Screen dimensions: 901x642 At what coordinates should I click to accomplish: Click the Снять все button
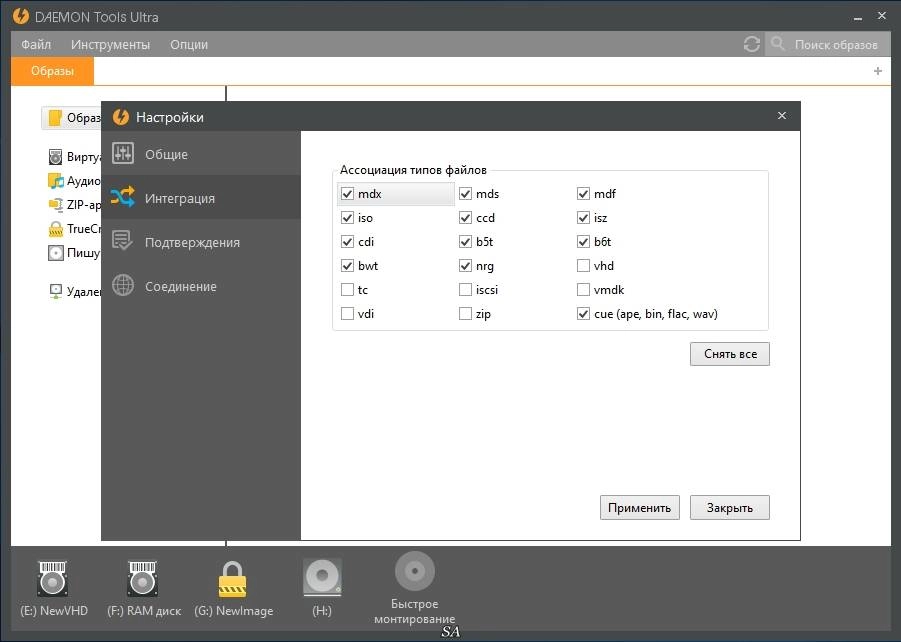point(730,354)
